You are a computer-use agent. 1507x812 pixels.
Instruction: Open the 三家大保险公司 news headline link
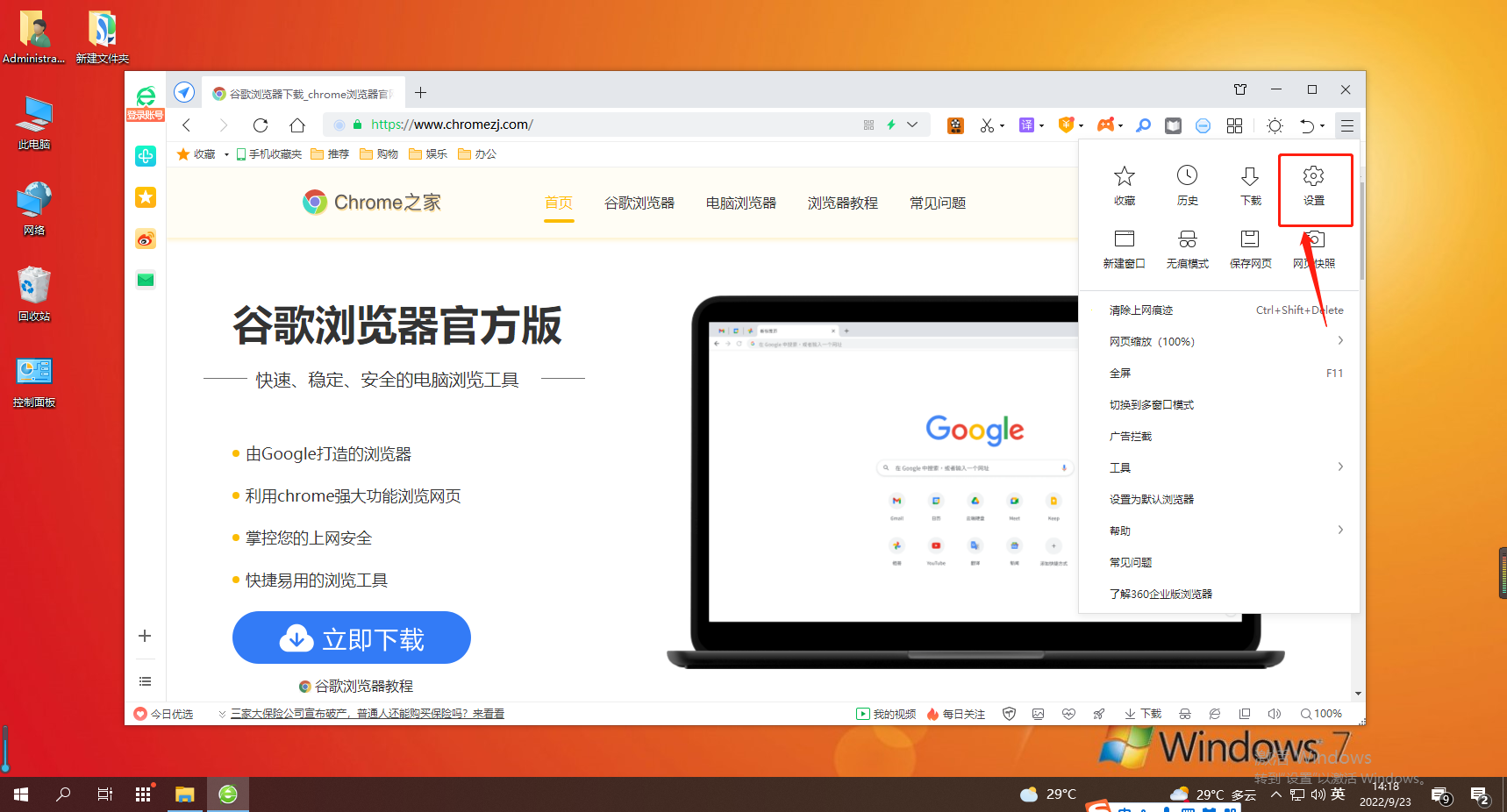pyautogui.click(x=368, y=714)
